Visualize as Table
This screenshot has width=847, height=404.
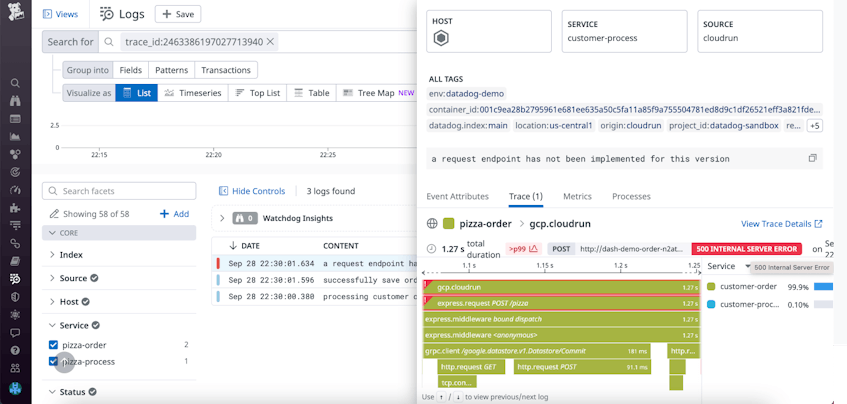(312, 93)
